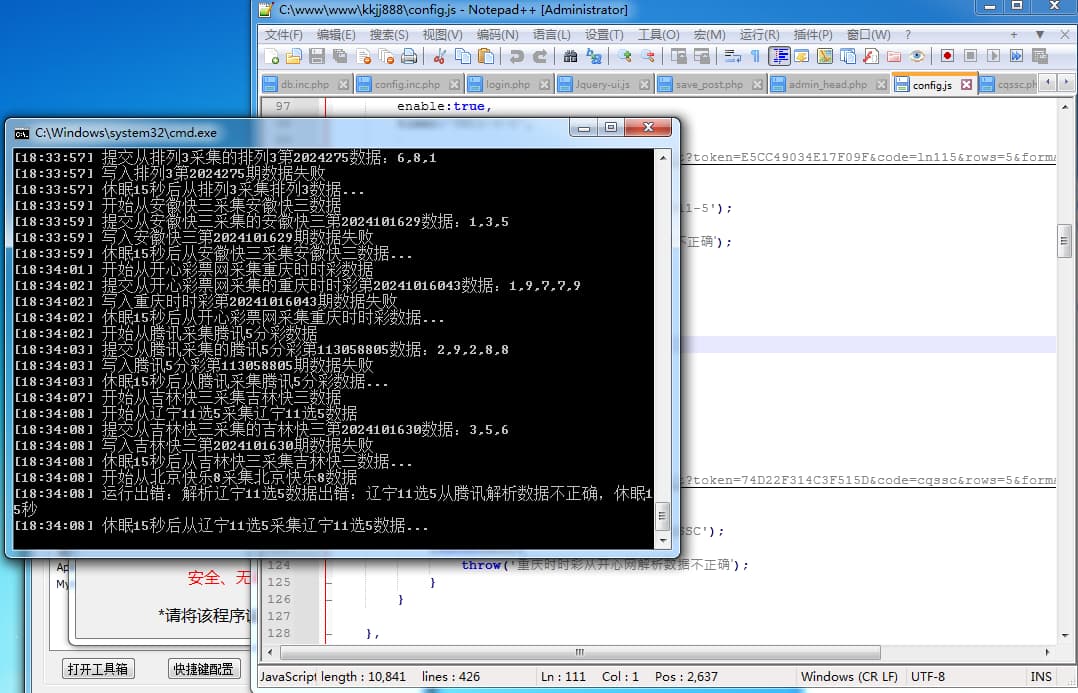Click the cmd window vertical scrollbar thumb
Viewport: 1078px width, 693px height.
[x=660, y=516]
